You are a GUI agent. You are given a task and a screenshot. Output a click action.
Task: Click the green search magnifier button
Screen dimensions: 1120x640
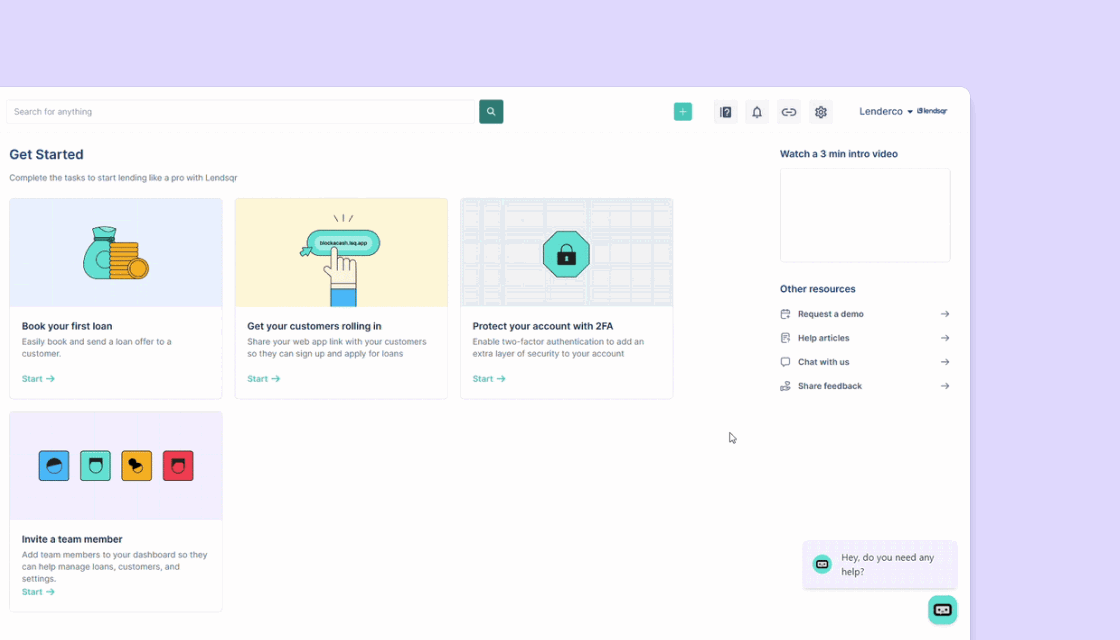pyautogui.click(x=491, y=112)
